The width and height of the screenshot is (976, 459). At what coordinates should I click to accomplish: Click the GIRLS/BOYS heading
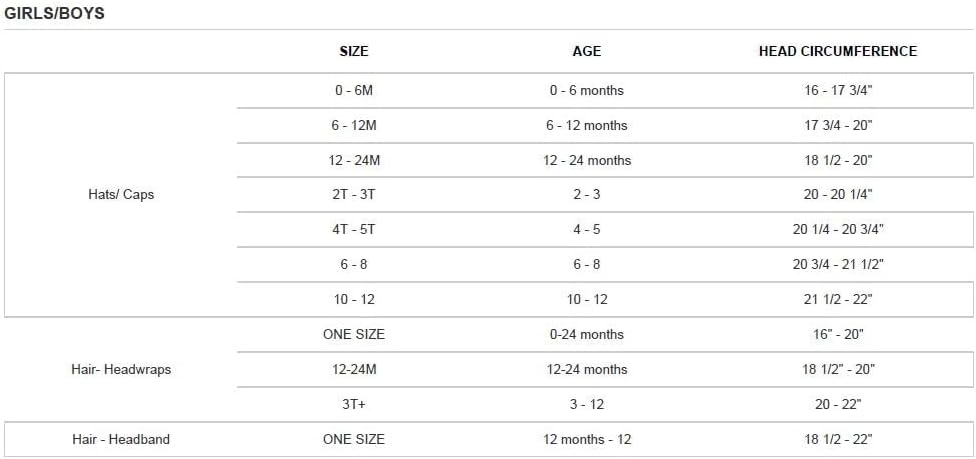(54, 14)
